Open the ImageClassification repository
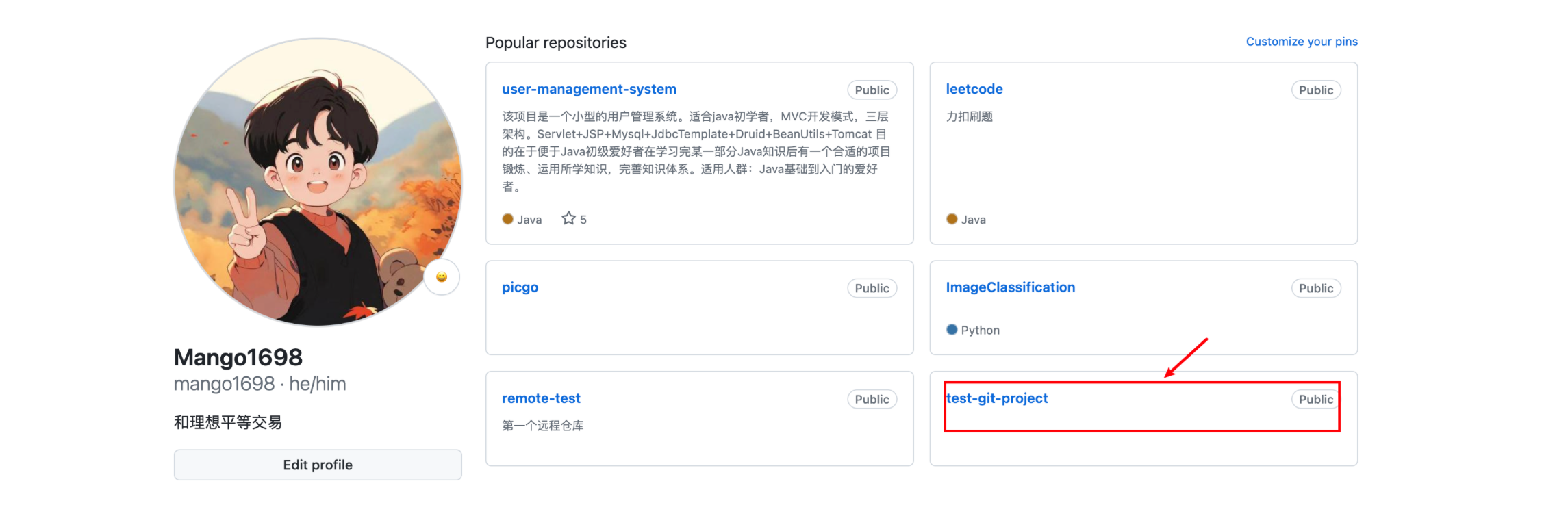The image size is (1568, 505). pos(1010,287)
